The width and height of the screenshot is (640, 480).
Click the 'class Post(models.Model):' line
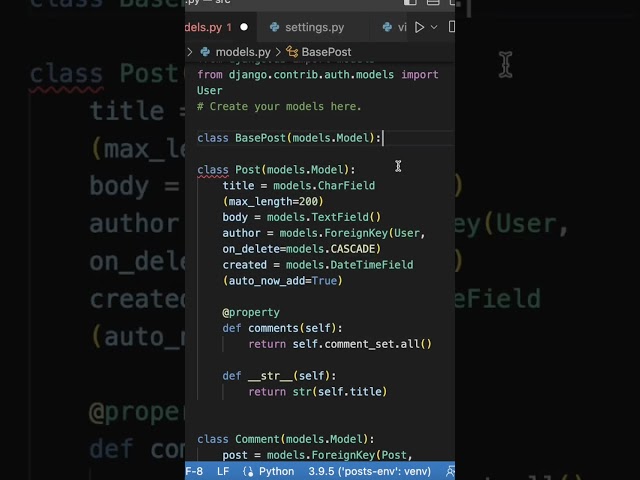[x=276, y=170]
